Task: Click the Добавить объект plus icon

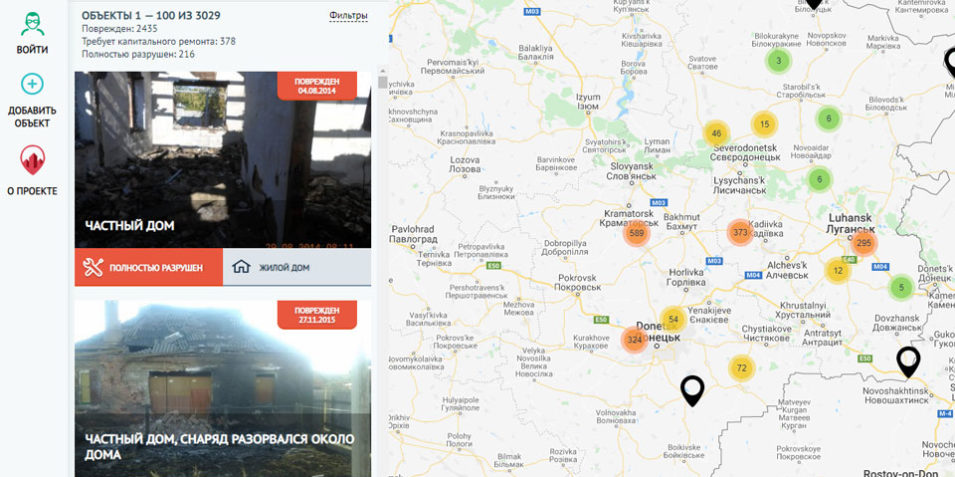Action: click(32, 83)
